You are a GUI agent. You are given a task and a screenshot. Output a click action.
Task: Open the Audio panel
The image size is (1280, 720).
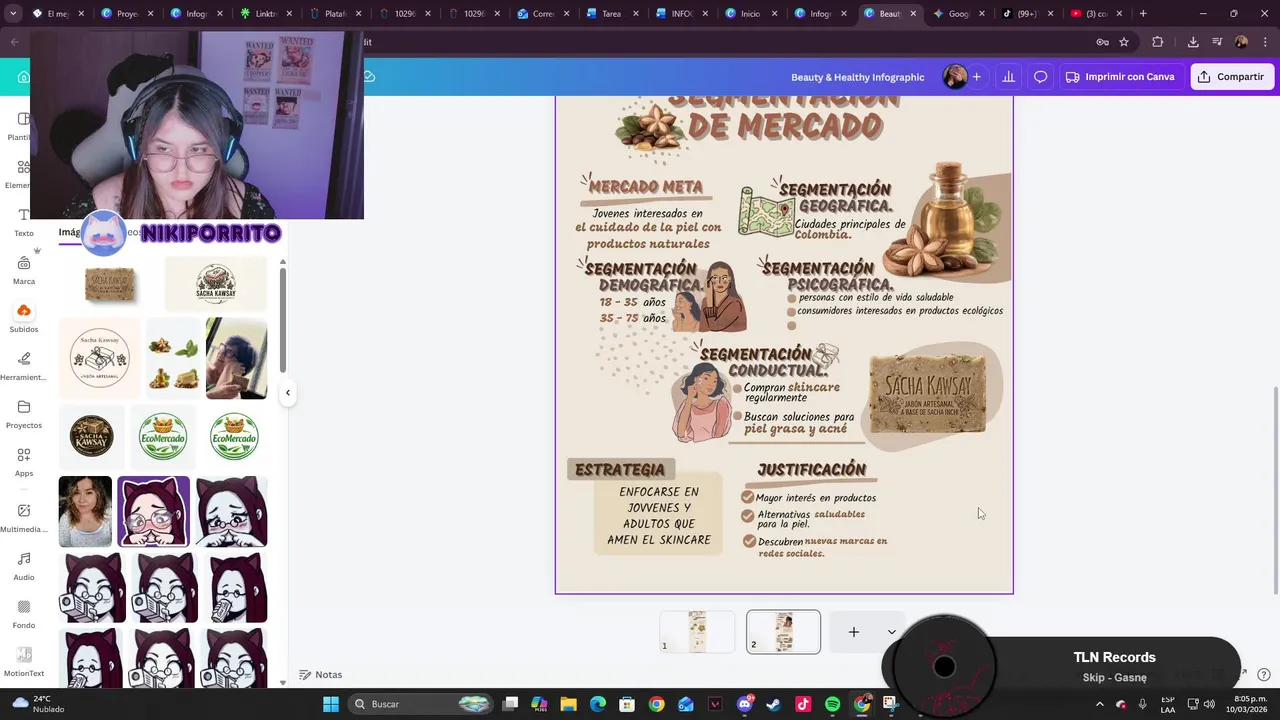click(24, 566)
